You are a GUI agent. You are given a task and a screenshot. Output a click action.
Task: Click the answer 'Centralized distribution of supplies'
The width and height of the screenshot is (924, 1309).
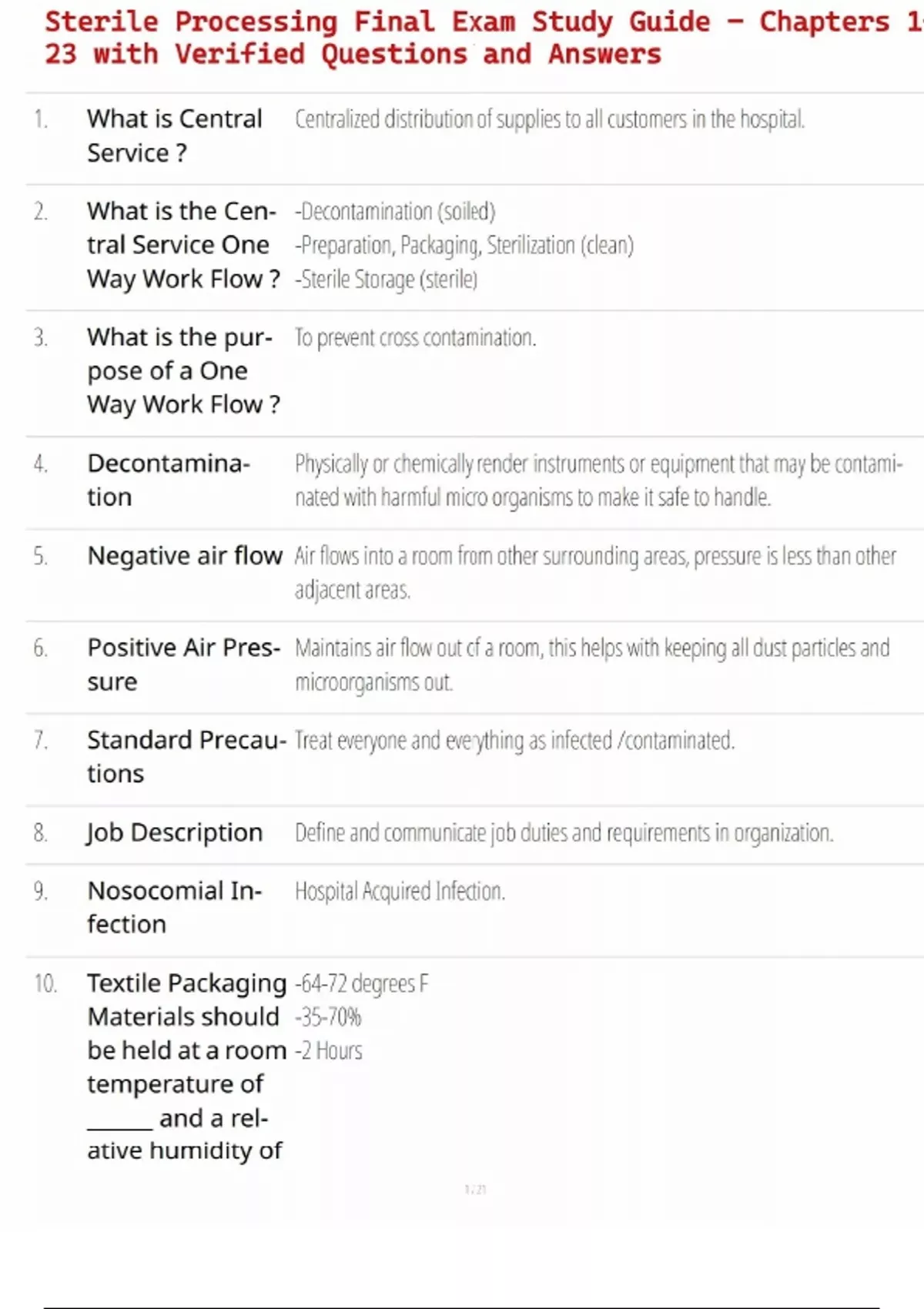point(549,119)
